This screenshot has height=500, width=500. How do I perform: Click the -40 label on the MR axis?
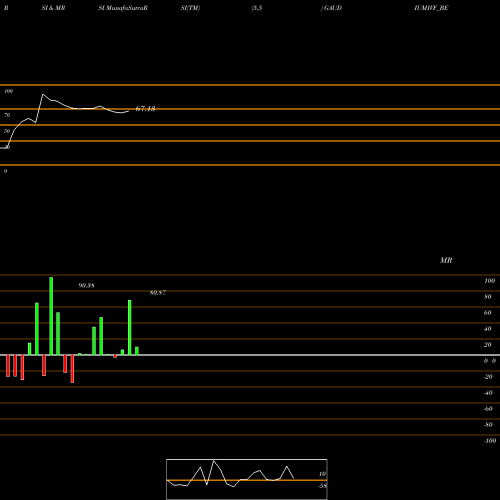click(488, 393)
